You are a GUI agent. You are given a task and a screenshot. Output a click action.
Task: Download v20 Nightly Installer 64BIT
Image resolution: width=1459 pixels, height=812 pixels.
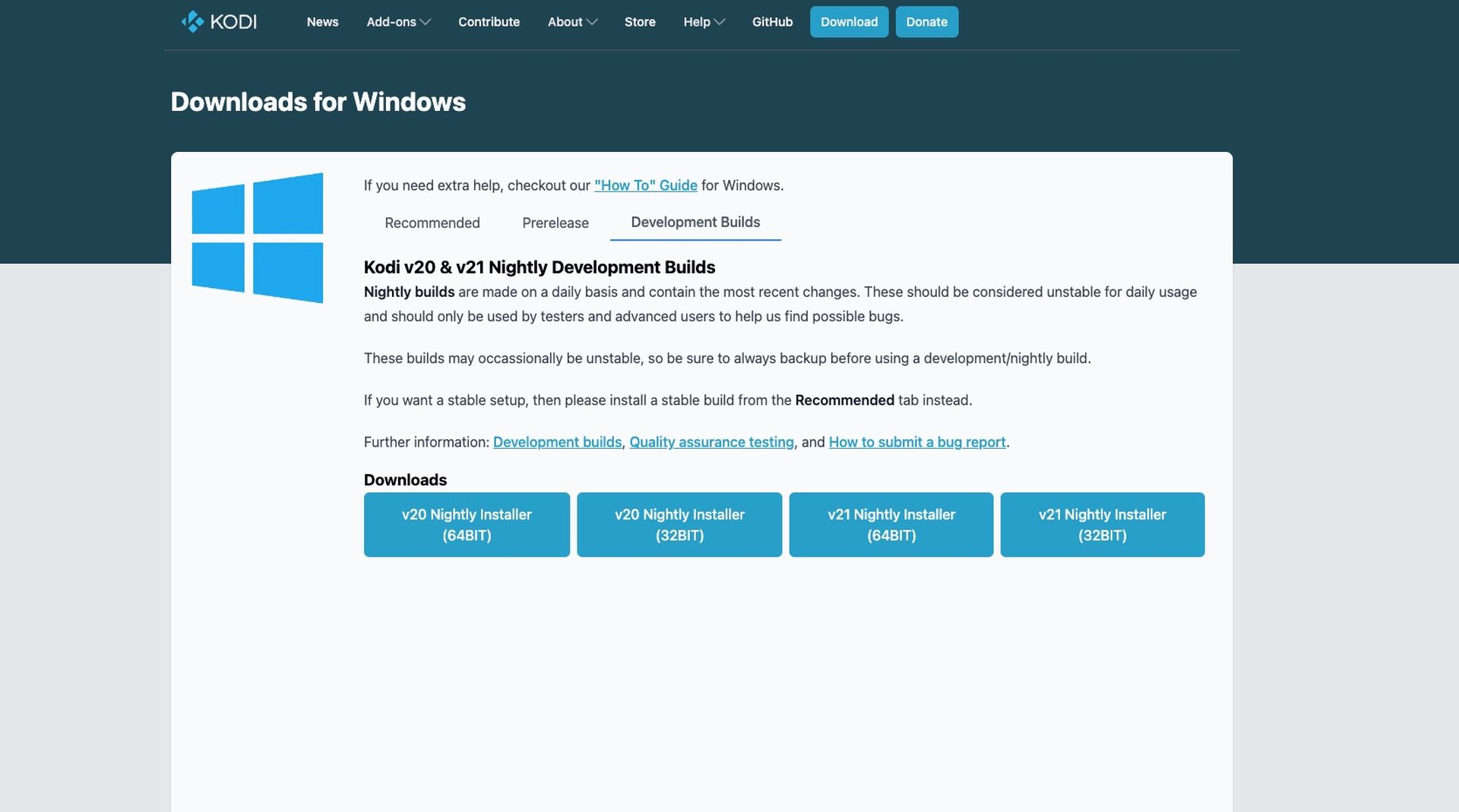[467, 525]
